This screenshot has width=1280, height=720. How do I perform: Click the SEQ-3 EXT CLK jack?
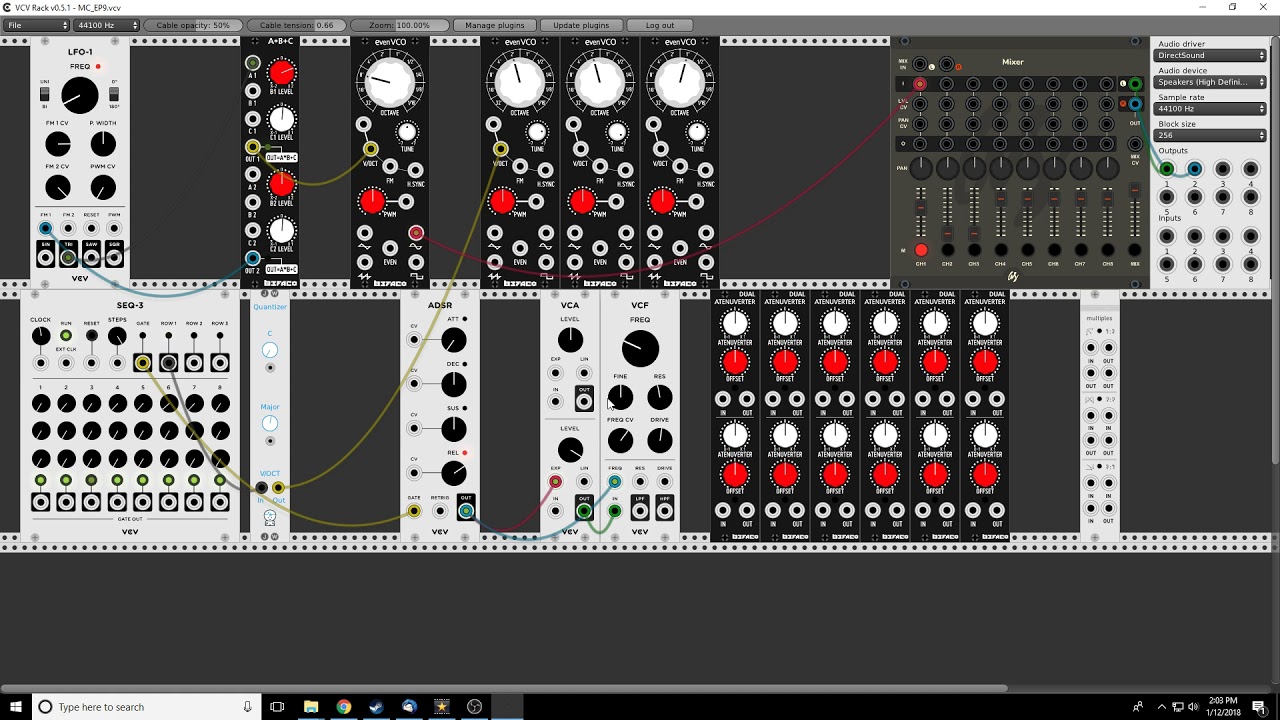66,363
